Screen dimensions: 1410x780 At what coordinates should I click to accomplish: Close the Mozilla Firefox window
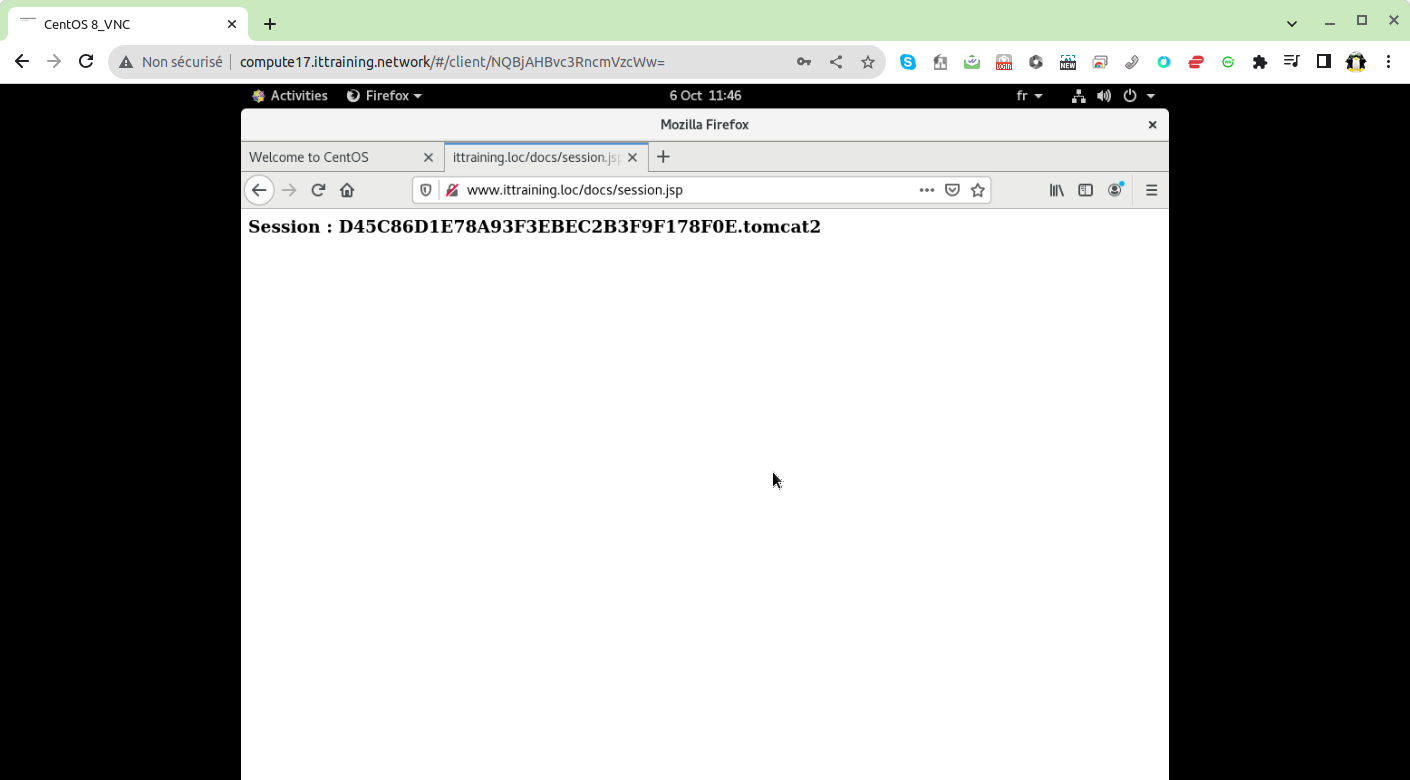click(1152, 125)
